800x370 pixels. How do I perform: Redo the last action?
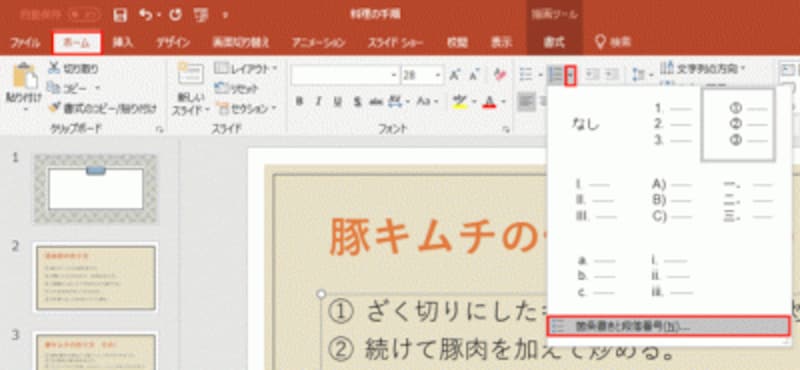176,15
